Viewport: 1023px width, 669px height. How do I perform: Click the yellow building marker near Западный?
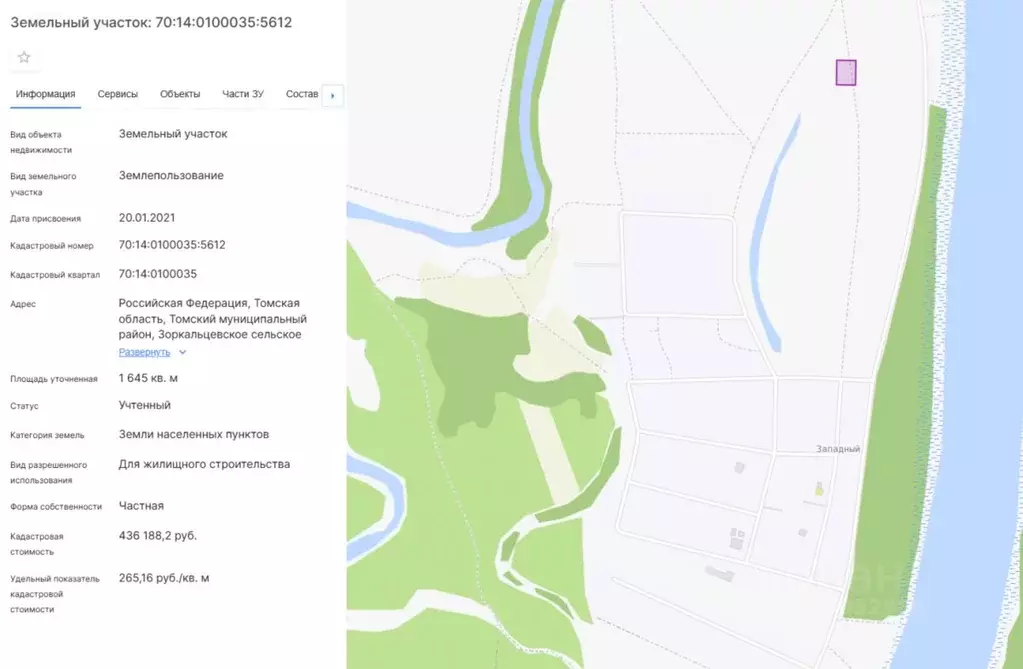point(819,489)
